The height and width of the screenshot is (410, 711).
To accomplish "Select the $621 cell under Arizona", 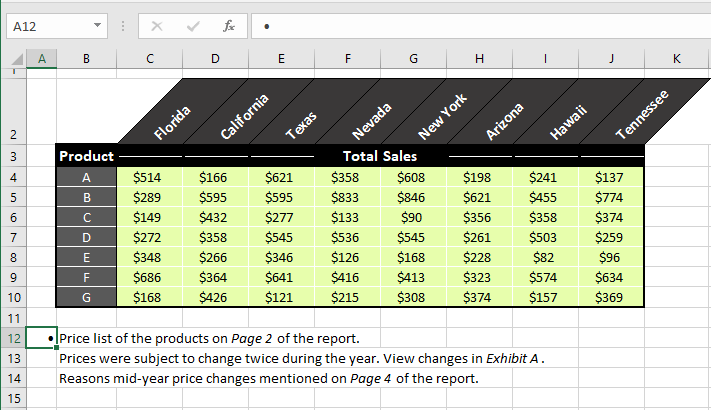I will tap(479, 197).
